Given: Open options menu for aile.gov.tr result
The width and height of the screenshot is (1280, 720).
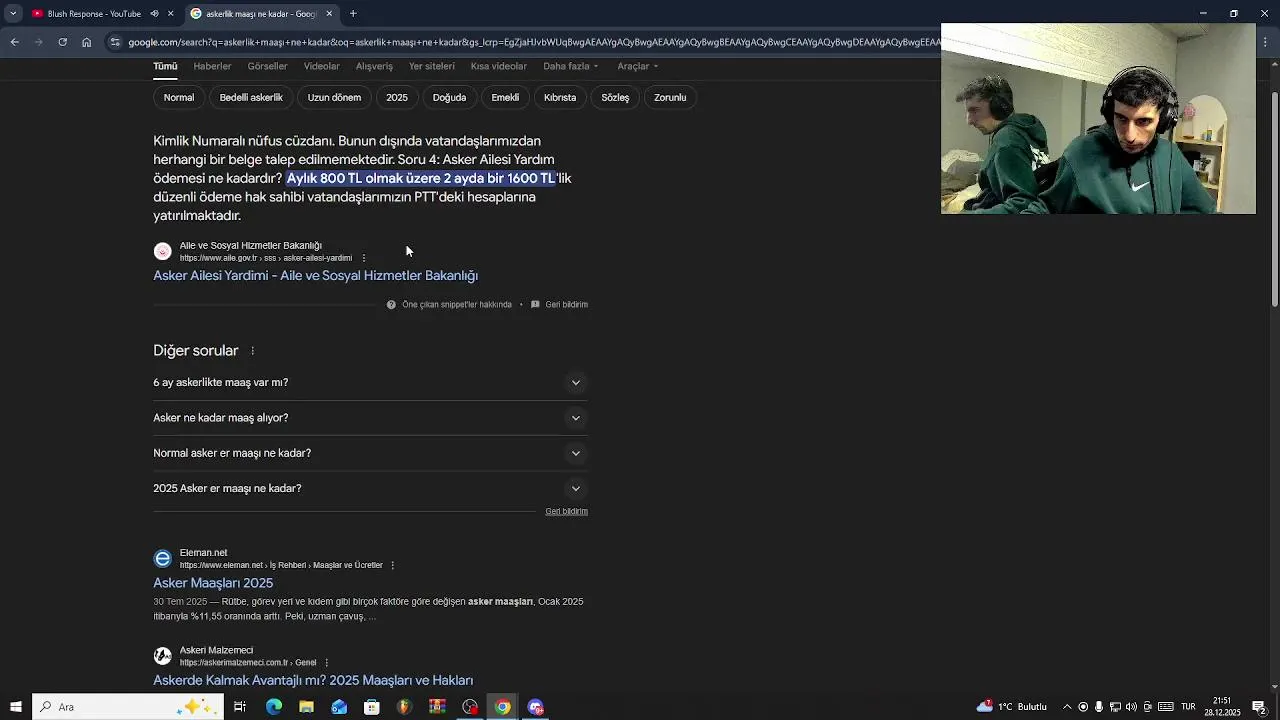Looking at the screenshot, I should (x=363, y=258).
